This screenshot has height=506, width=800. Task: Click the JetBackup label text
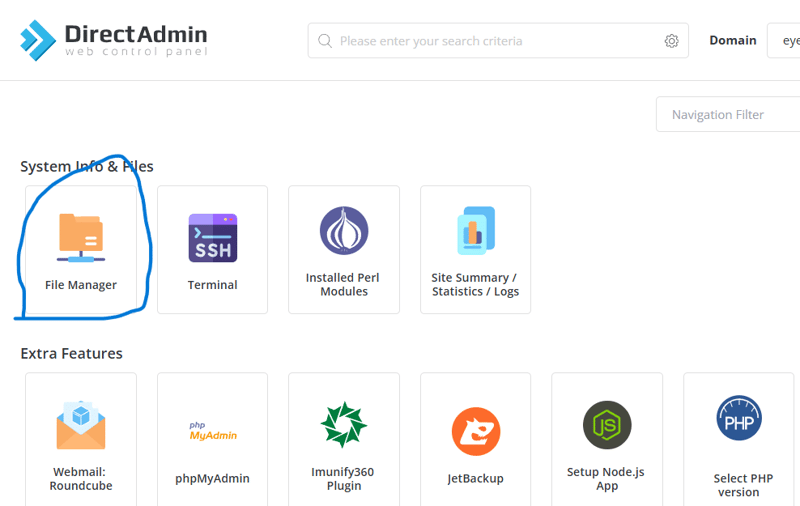pyautogui.click(x=476, y=478)
